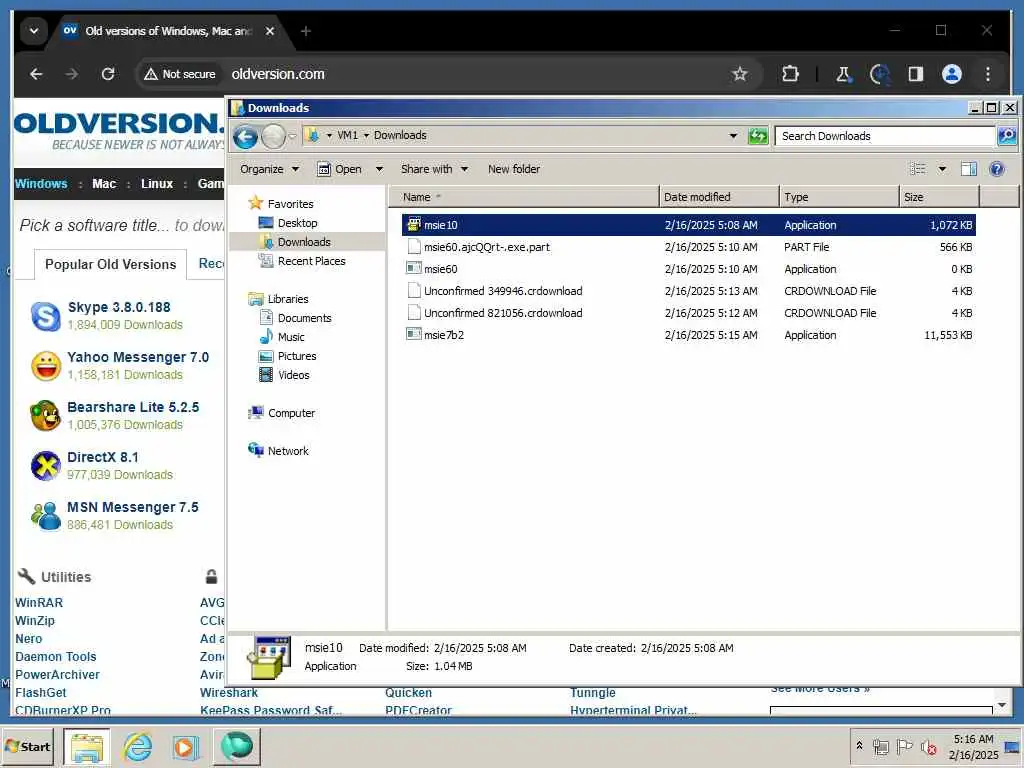This screenshot has height=768, width=1024.
Task: Open the recent pages dropdown in Explorer
Action: 293,136
